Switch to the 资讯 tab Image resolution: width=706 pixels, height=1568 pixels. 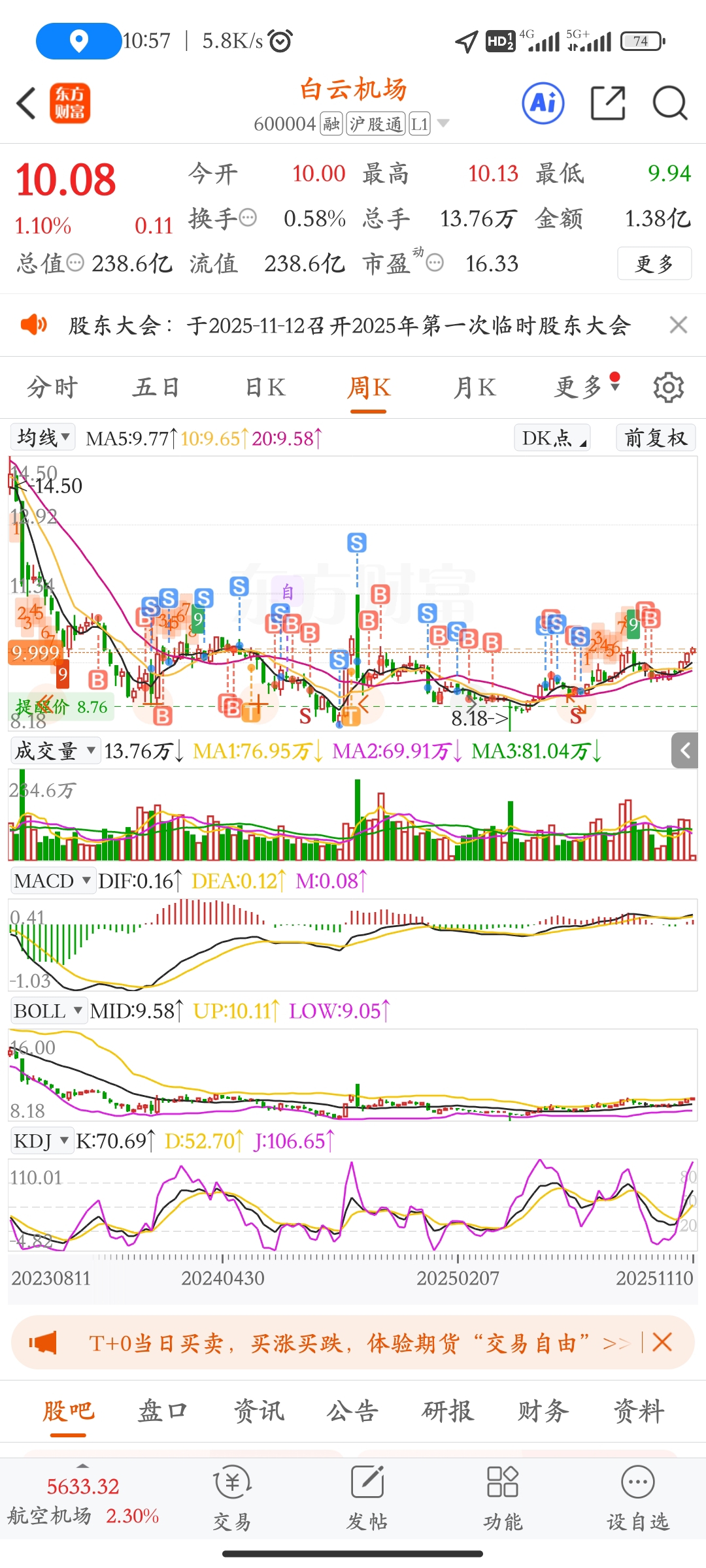[x=259, y=1411]
